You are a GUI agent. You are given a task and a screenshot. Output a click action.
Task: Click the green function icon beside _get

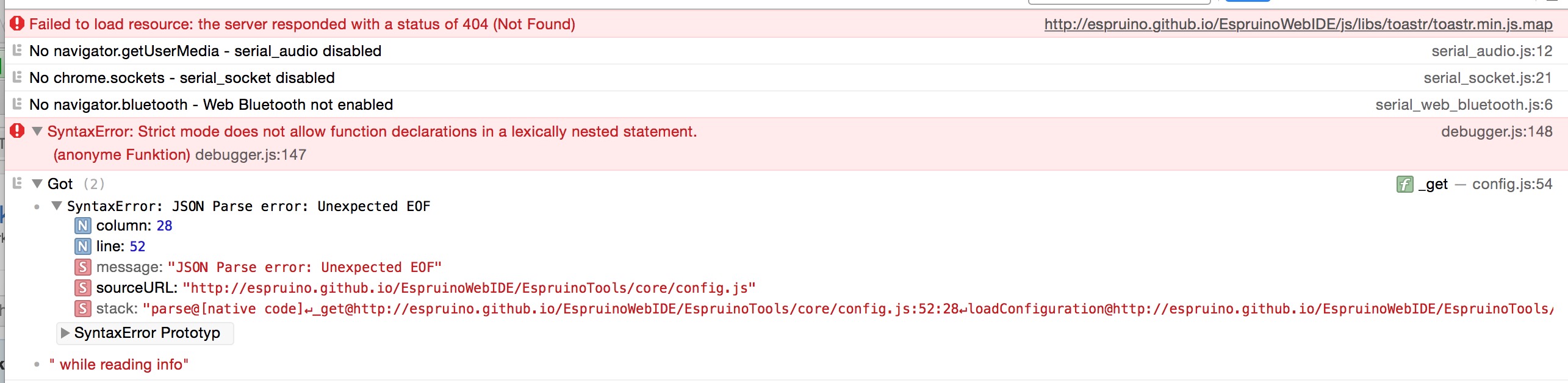(x=1405, y=184)
